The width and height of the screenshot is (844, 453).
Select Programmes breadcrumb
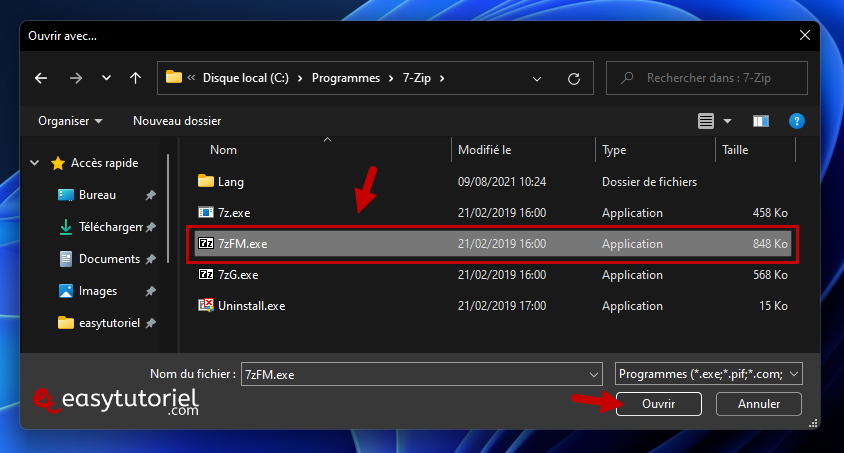[x=346, y=78]
